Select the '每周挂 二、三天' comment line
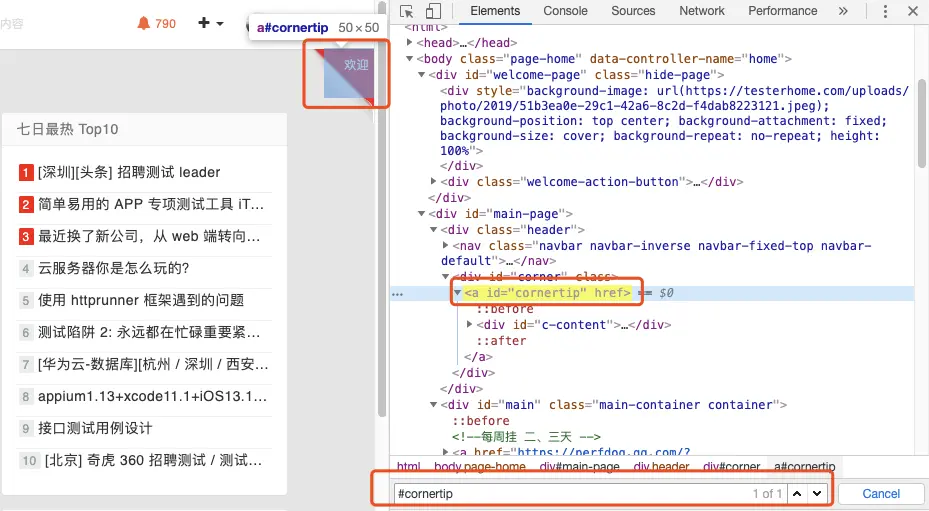The width and height of the screenshot is (929, 511). click(526, 437)
